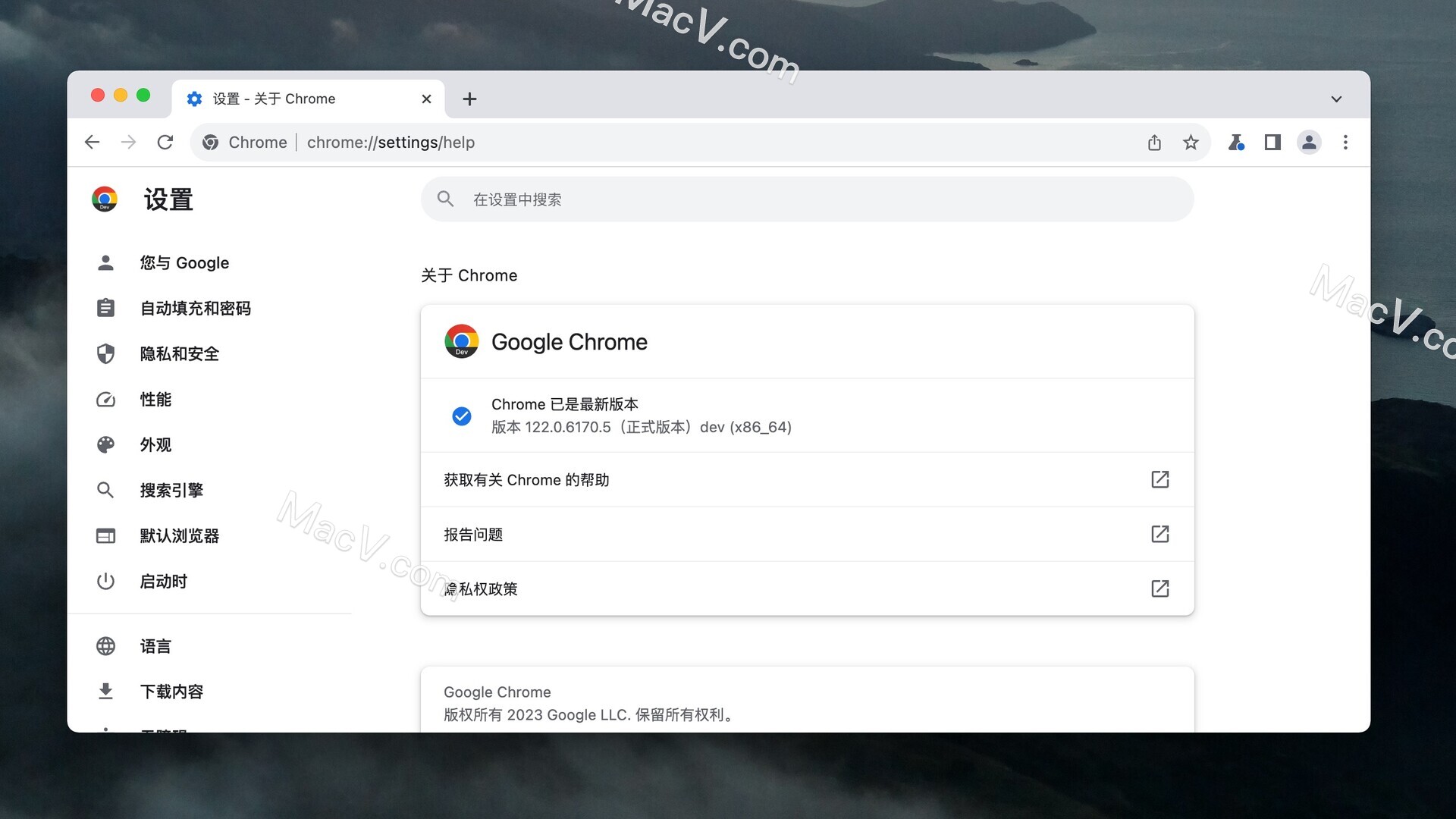Click the Chrome Dev logo beside 设置 title
The width and height of the screenshot is (1456, 819).
[x=105, y=199]
